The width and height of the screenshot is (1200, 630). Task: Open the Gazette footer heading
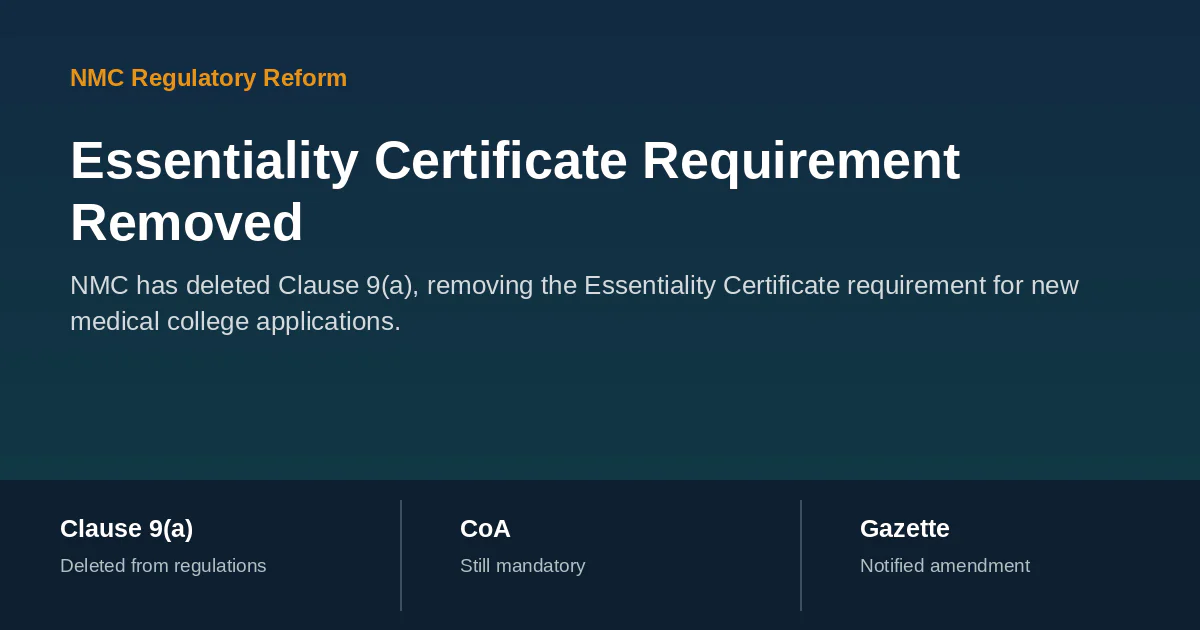[905, 529]
